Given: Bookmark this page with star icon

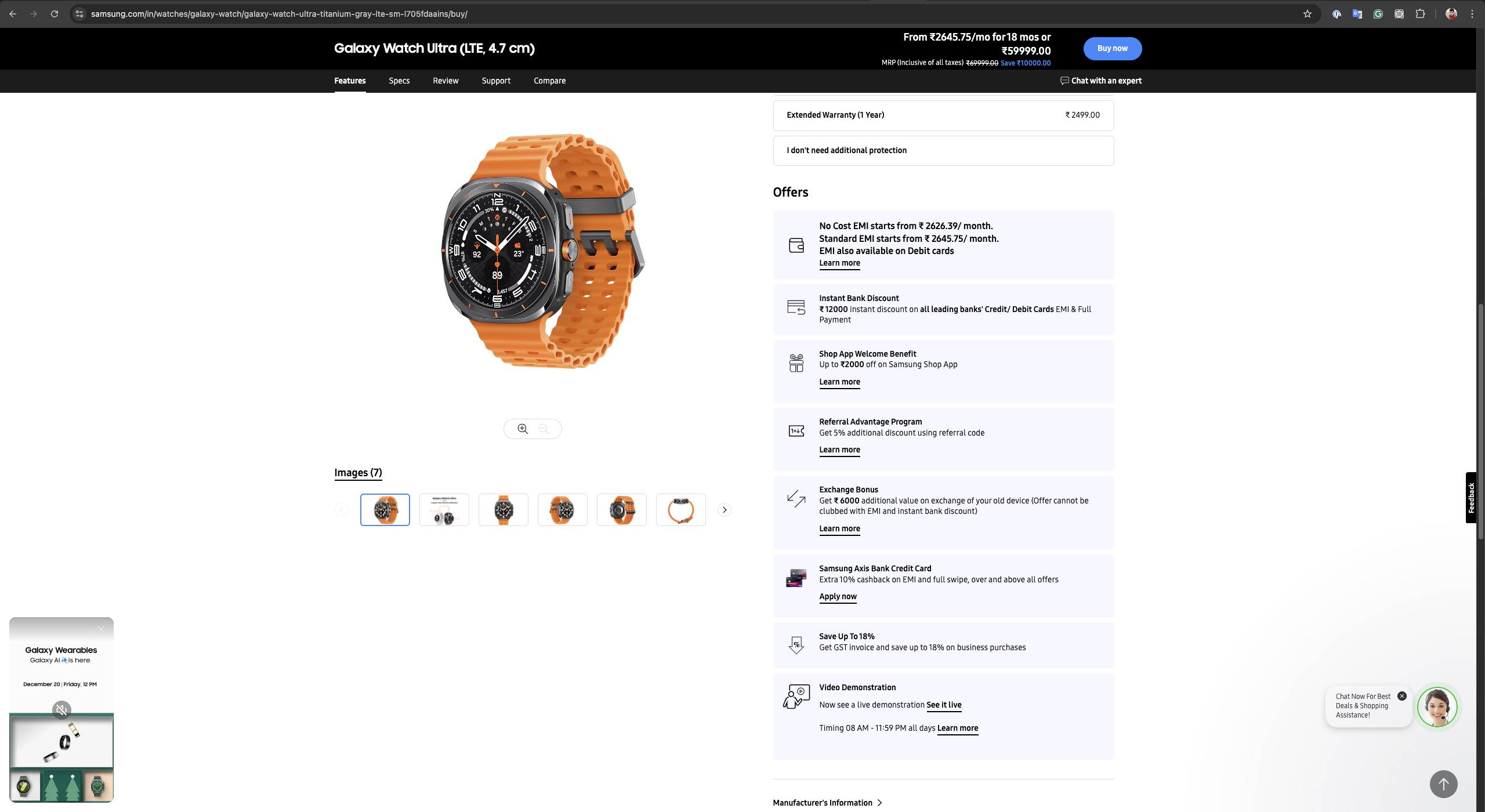Looking at the screenshot, I should [x=1307, y=14].
